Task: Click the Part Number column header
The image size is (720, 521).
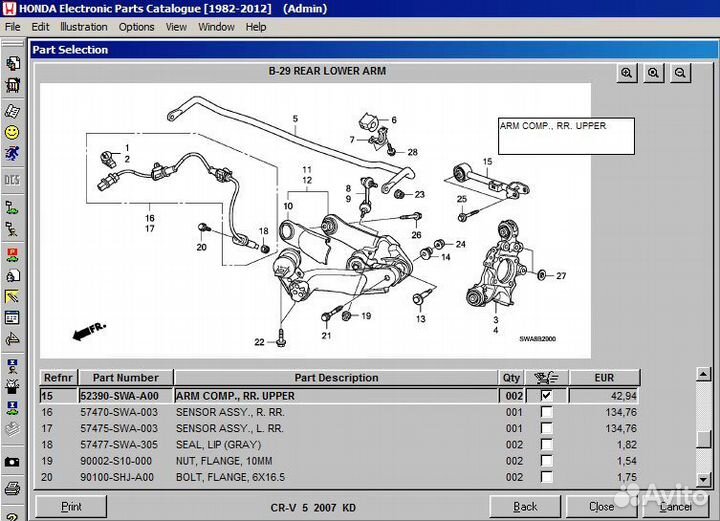Action: pos(125,378)
